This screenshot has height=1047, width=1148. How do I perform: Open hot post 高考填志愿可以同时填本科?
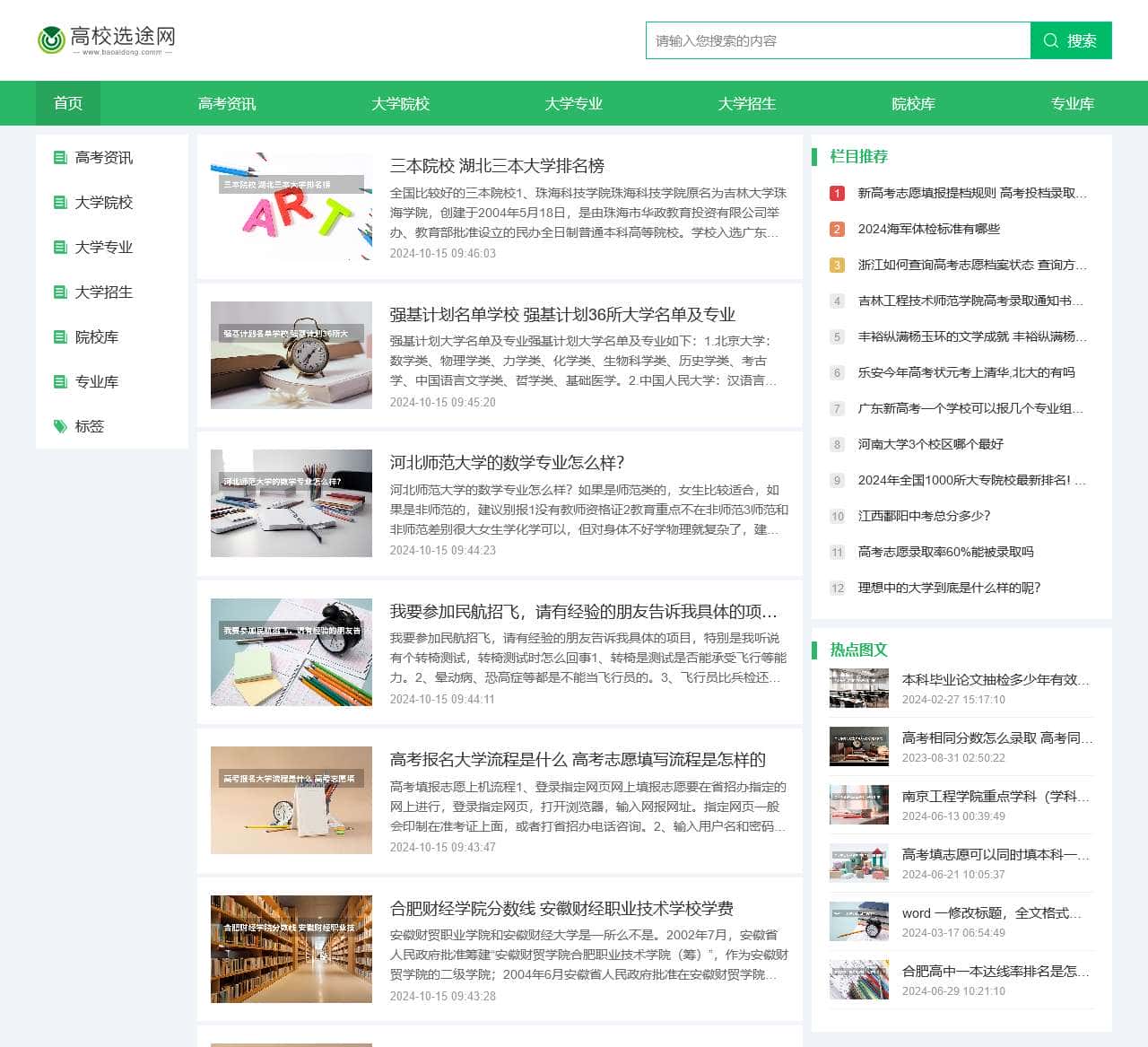[x=996, y=855]
